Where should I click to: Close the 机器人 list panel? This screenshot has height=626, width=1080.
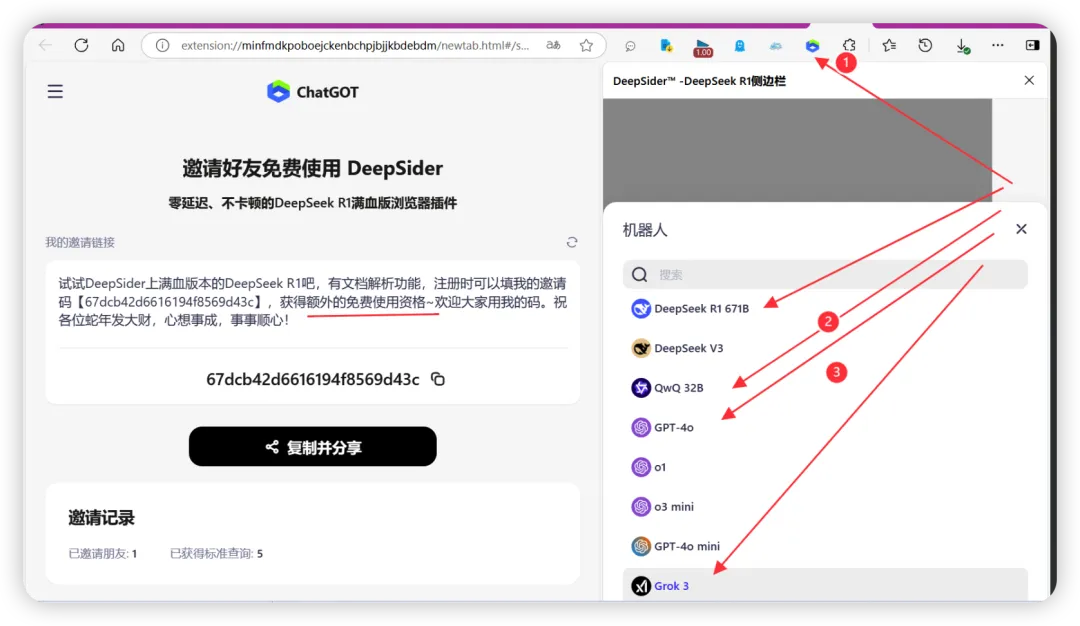[1021, 229]
